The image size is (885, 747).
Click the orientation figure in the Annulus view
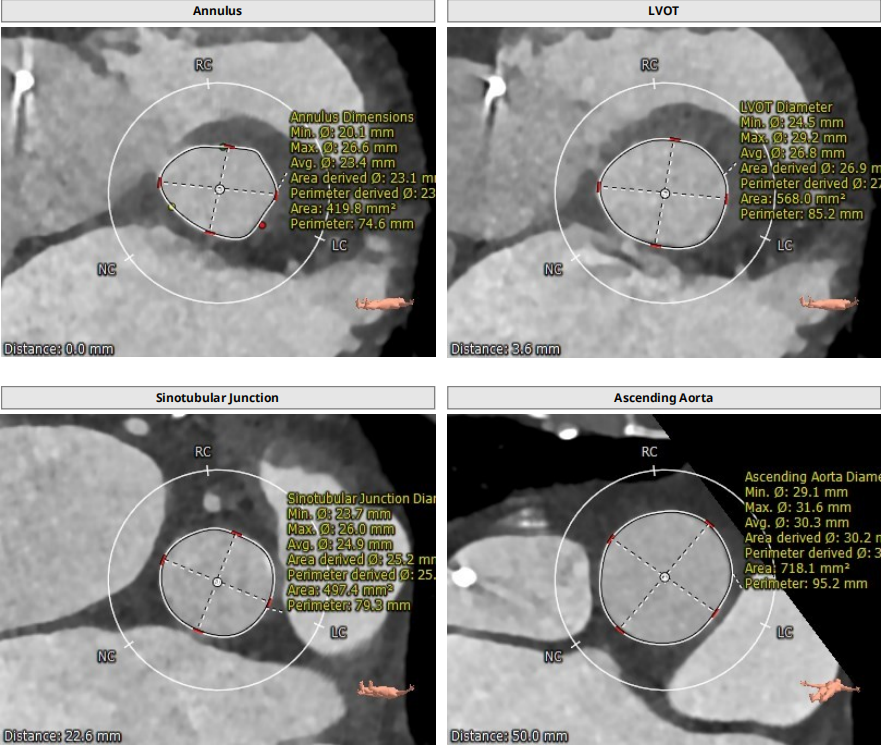(384, 304)
